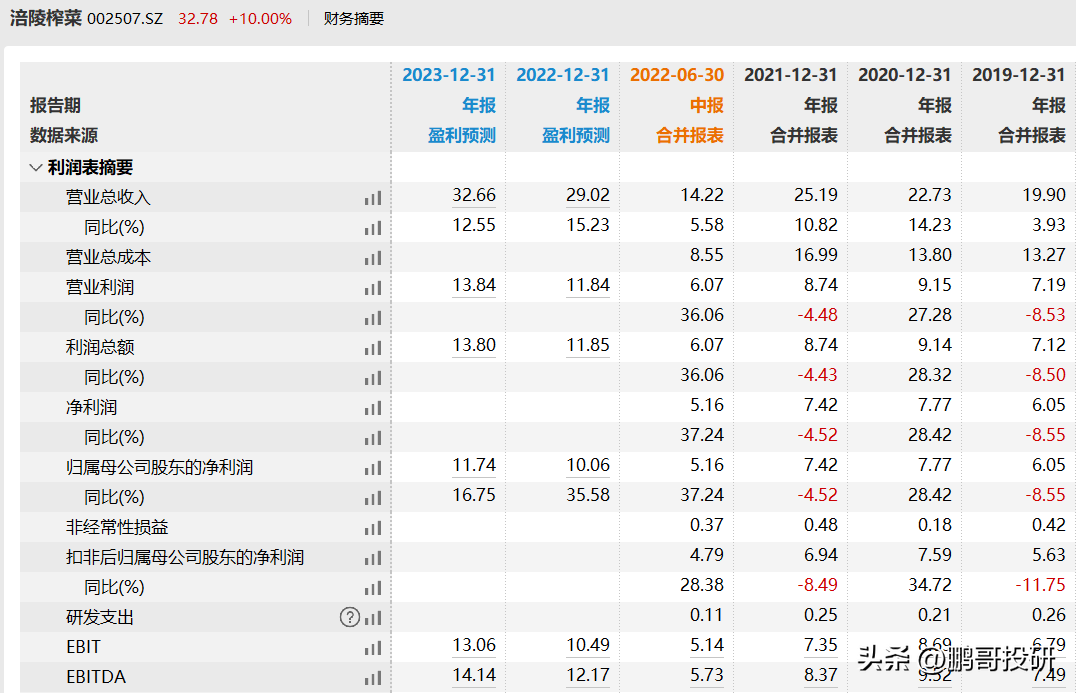Select the 2019-12-31 column header
The image size is (1076, 693).
pyautogui.click(x=1018, y=75)
